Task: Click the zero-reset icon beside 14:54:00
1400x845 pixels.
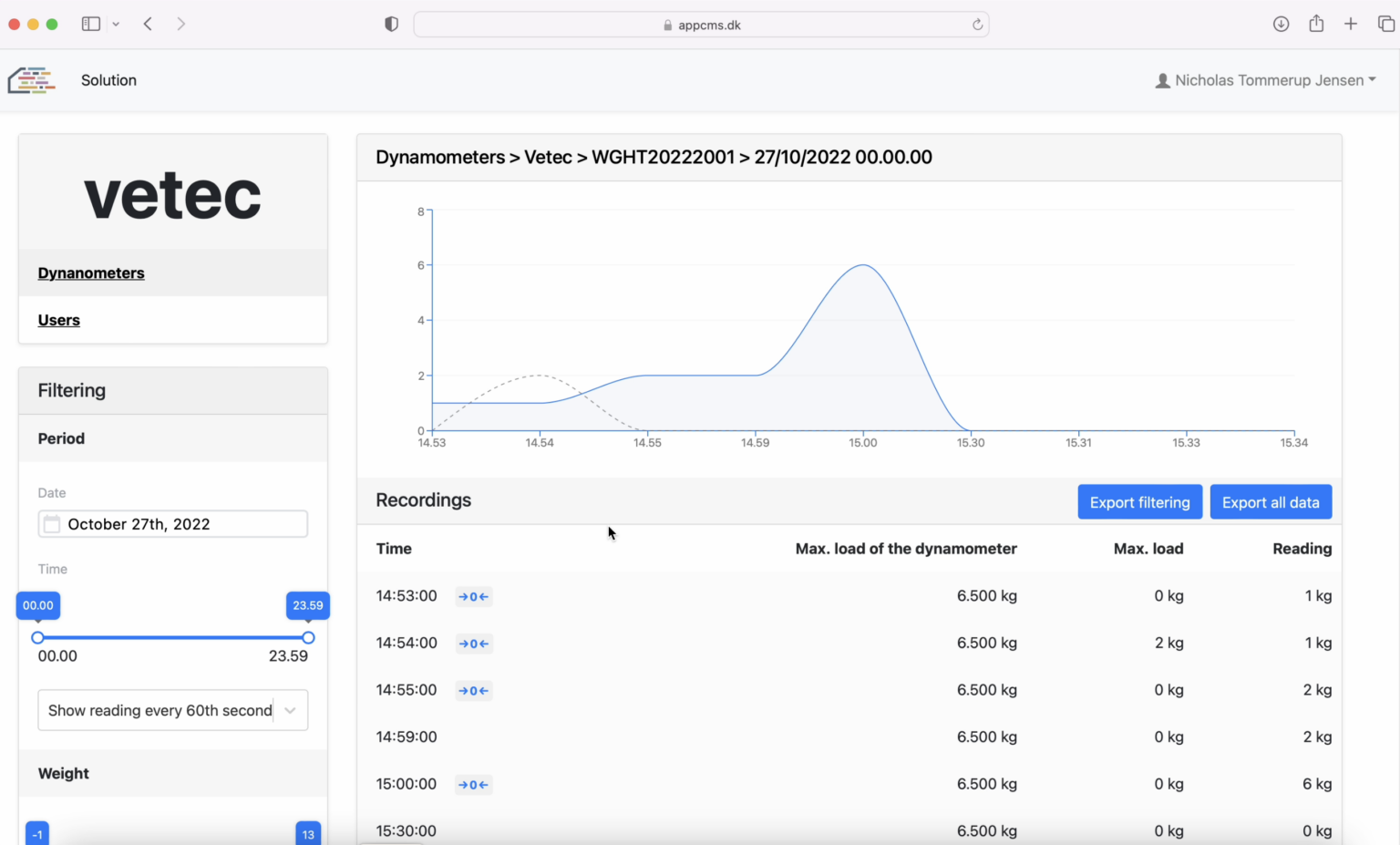Action: pyautogui.click(x=473, y=644)
